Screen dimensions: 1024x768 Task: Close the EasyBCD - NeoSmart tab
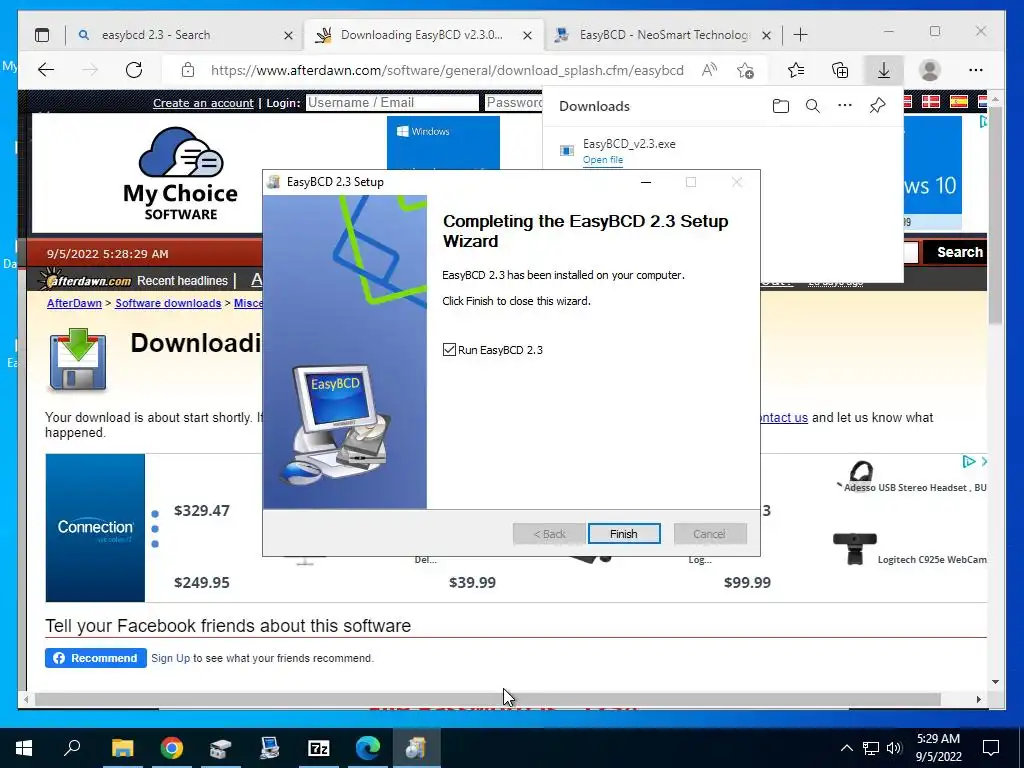pyautogui.click(x=767, y=35)
